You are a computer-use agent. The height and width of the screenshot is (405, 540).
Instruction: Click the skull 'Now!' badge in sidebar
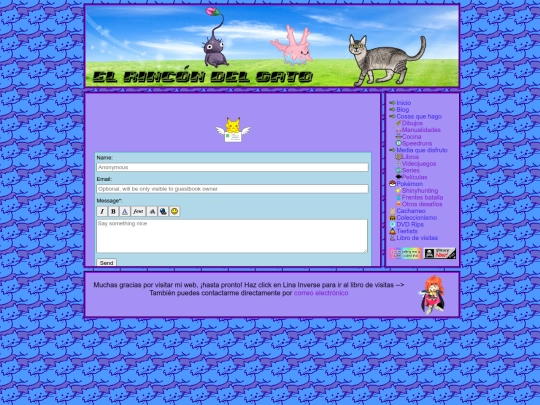point(440,253)
